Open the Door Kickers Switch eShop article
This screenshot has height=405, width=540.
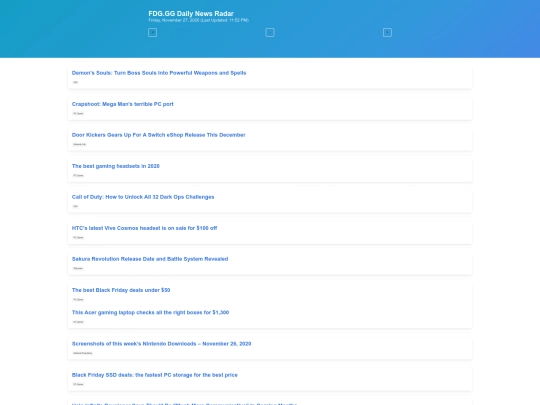tap(158, 135)
